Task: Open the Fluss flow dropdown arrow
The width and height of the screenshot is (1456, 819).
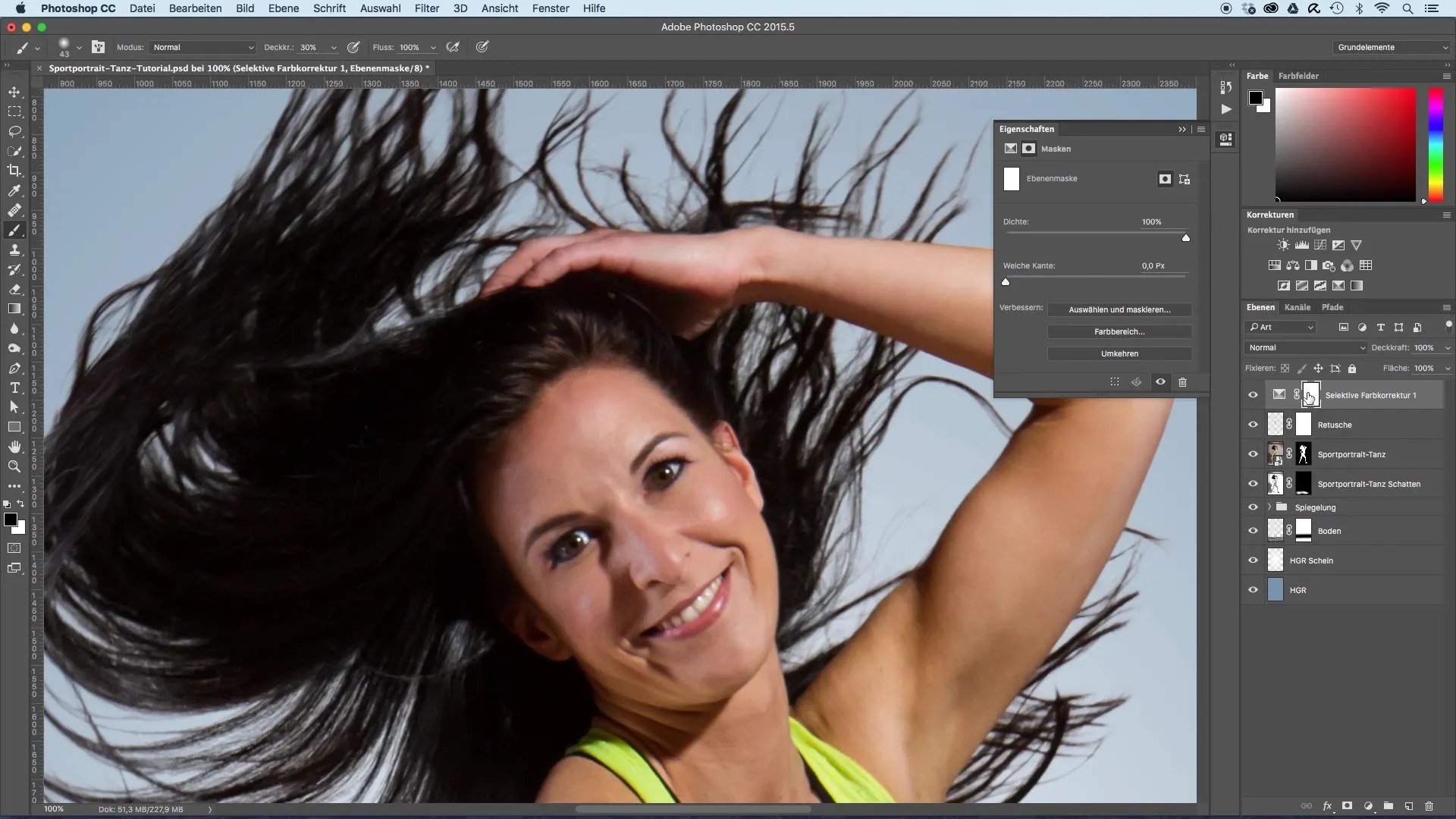Action: [x=433, y=48]
